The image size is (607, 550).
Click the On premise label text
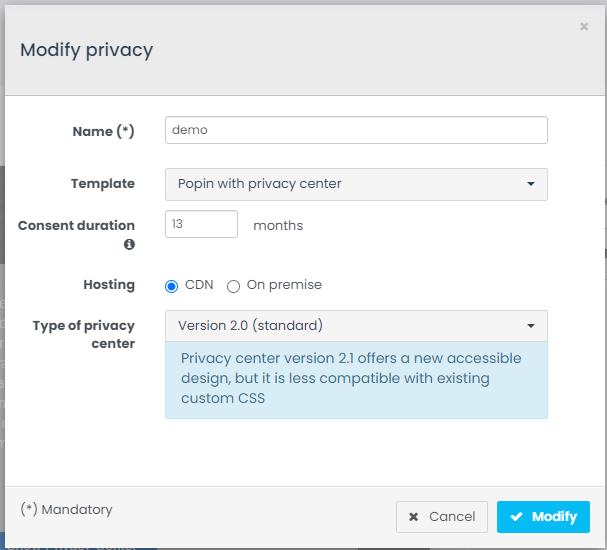284,285
